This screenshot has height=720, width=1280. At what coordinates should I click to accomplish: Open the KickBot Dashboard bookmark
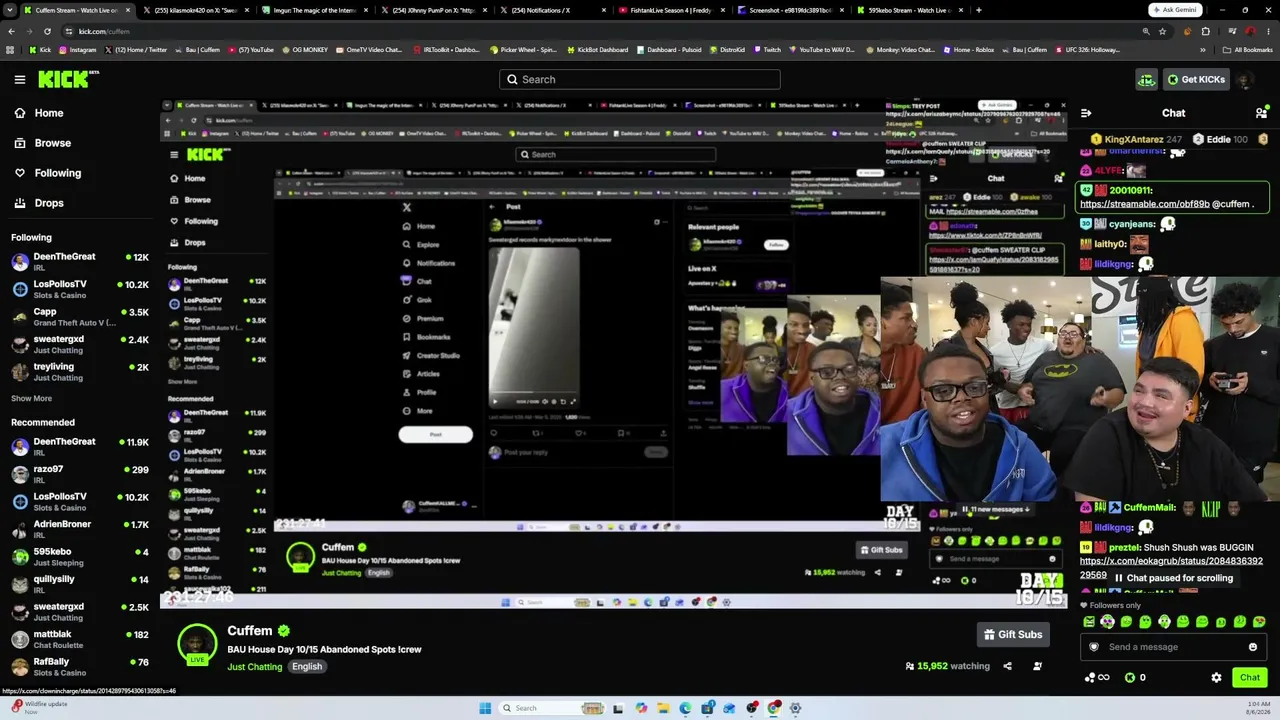[x=597, y=50]
